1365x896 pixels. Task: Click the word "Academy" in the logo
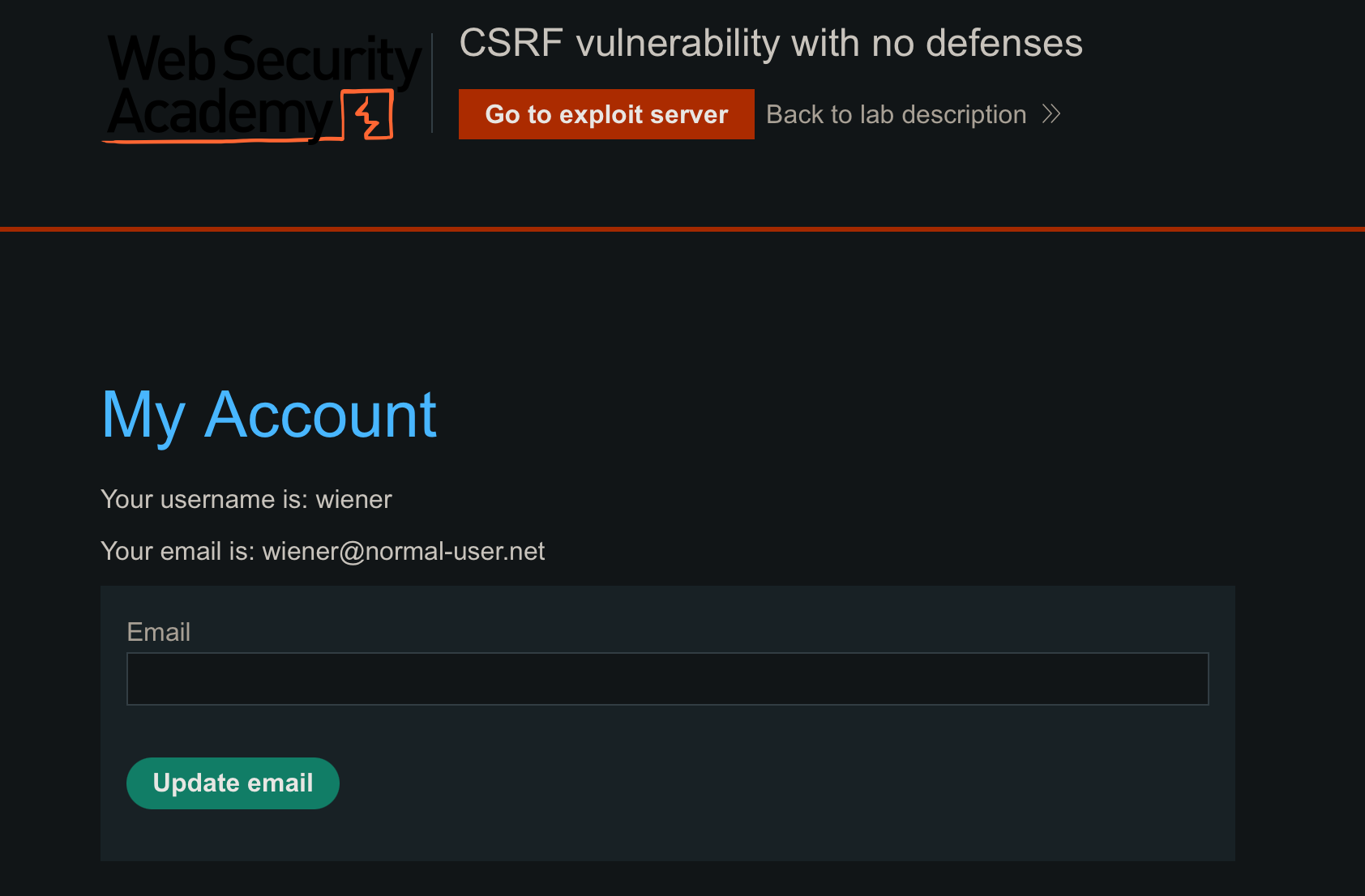click(219, 113)
